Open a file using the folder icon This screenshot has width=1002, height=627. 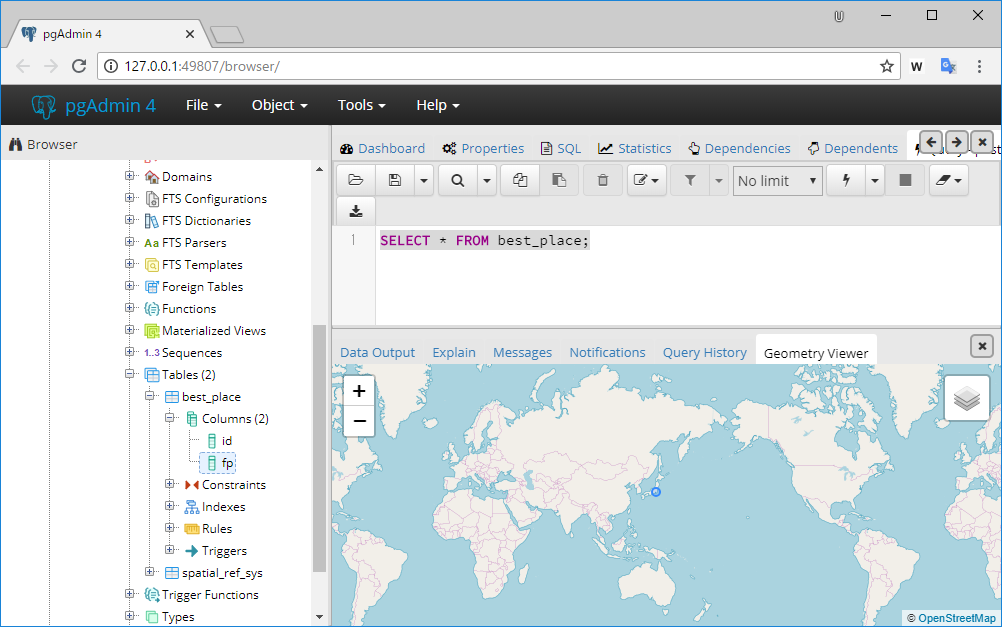point(355,180)
